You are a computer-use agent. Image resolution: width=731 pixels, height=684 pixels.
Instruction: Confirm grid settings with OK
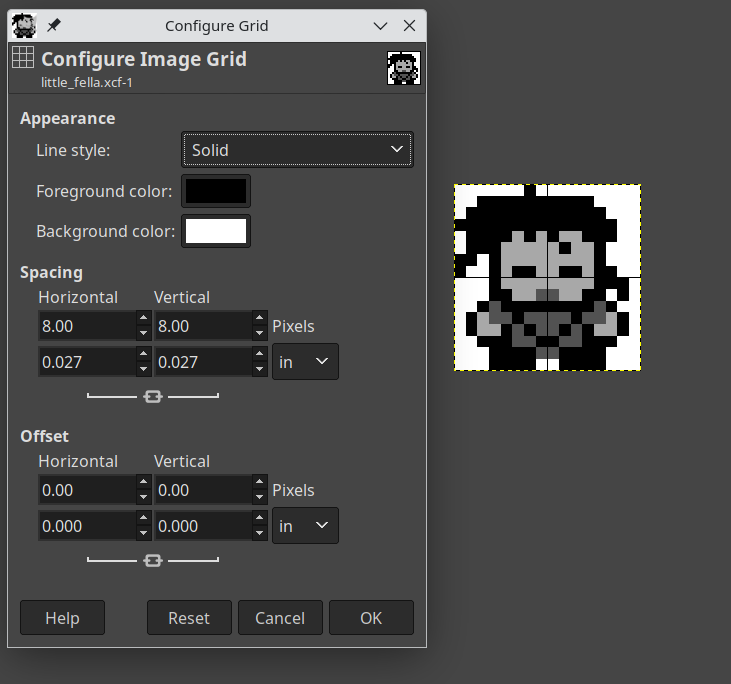pos(371,618)
